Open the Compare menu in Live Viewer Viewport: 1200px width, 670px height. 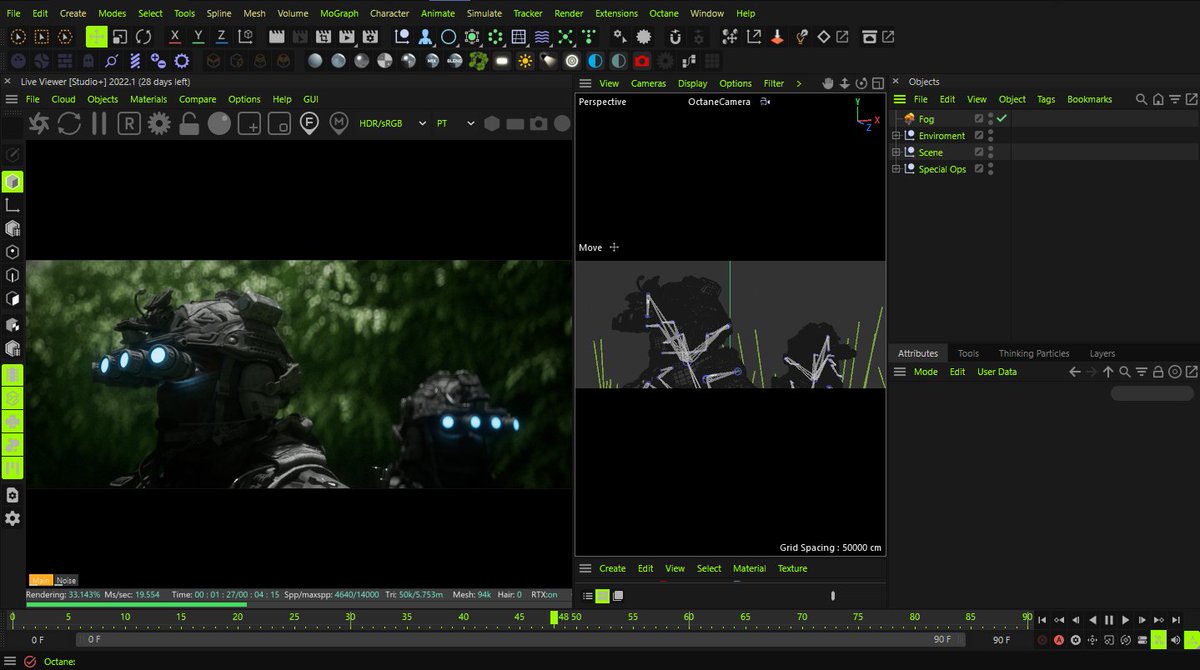click(197, 99)
